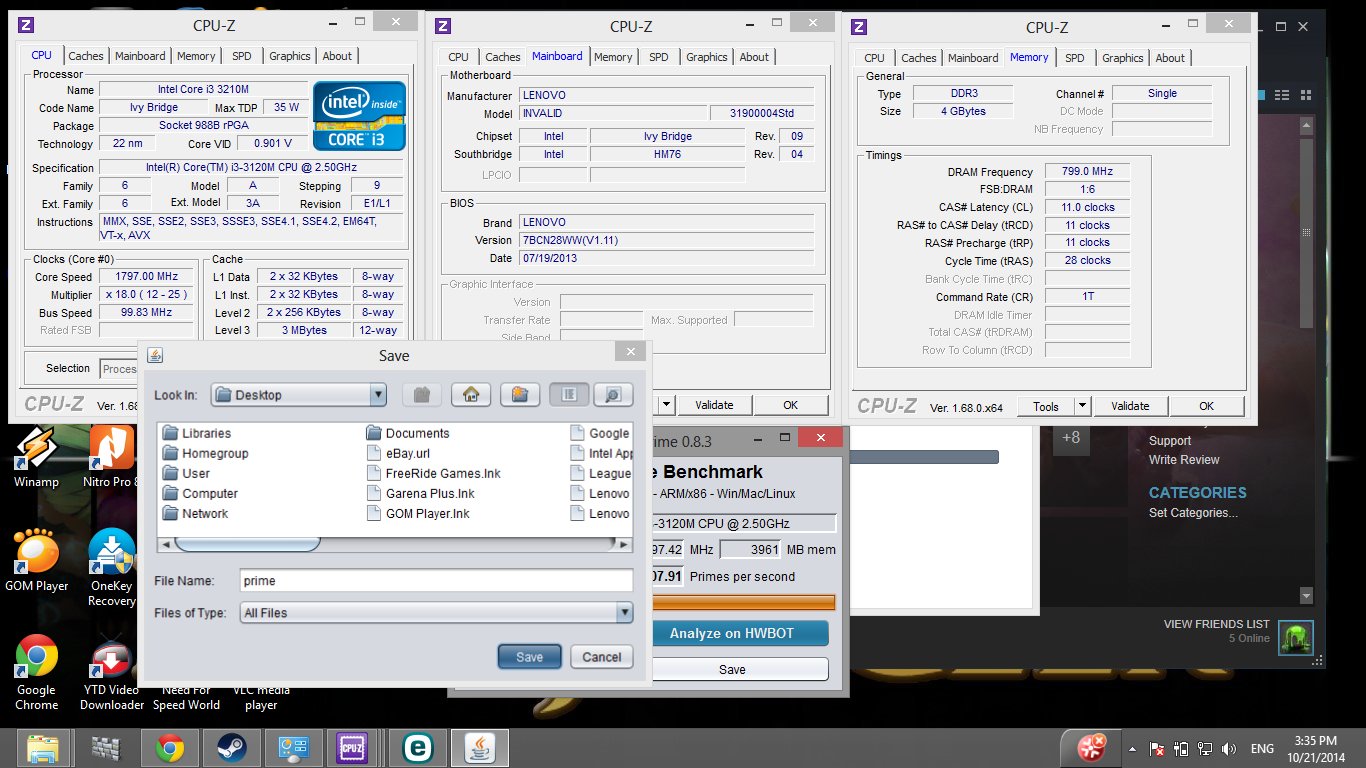Click the orange benchmark progress bar
Screen dimensions: 1366x768
743,602
